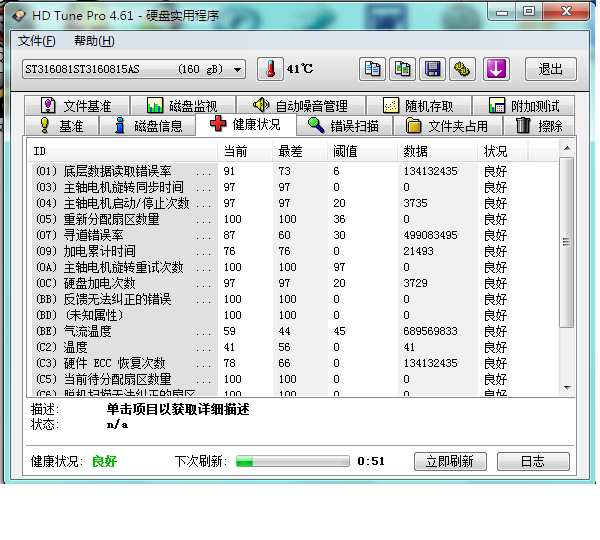This screenshot has width=600, height=540.
Task: Click the thermometer temperature icon
Action: click(270, 69)
